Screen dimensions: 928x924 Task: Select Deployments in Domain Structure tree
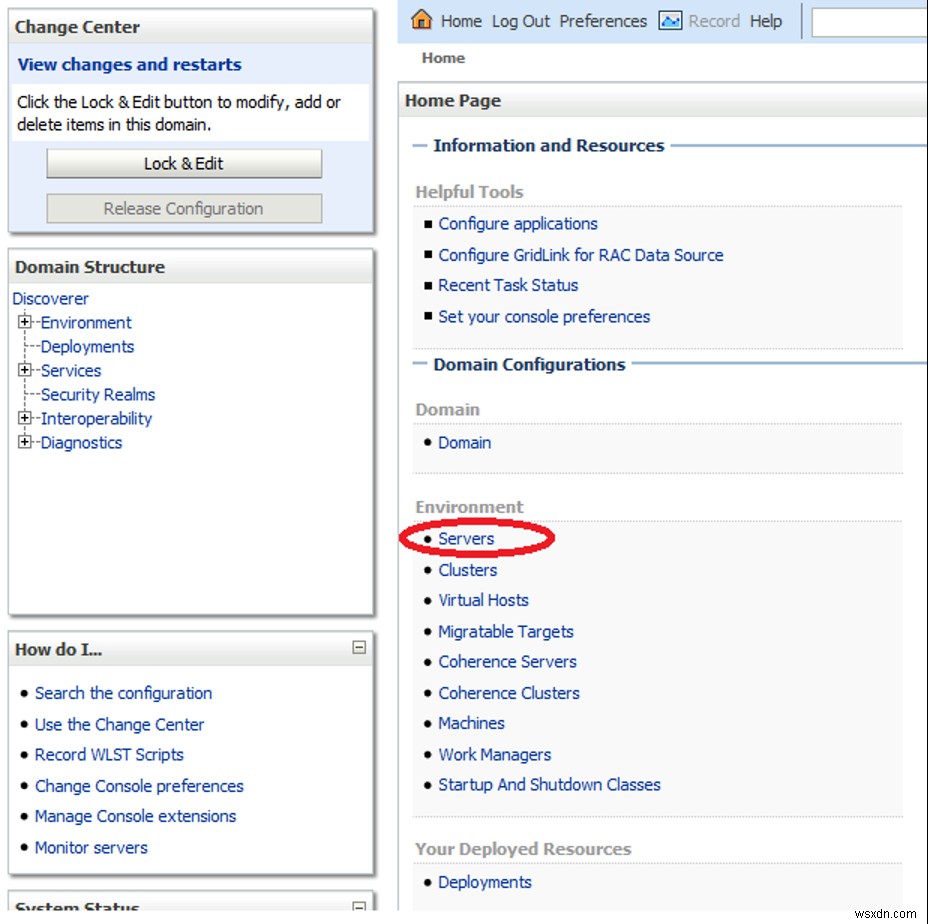click(87, 346)
